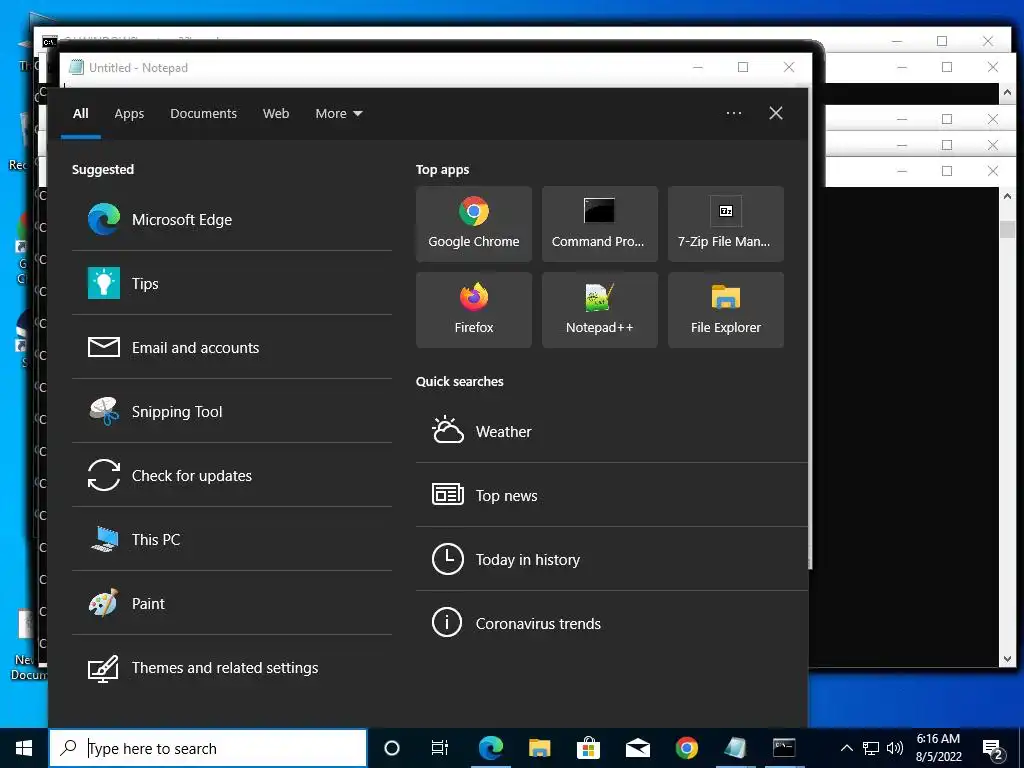The height and width of the screenshot is (768, 1024).
Task: Open the notification Action Center
Action: [x=993, y=748]
